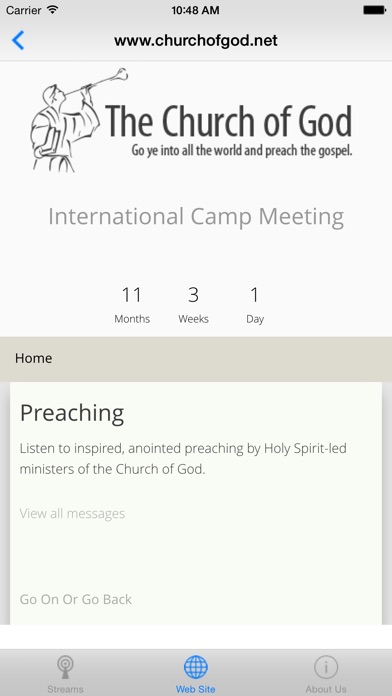Tap the www.churchofgod.net page title
This screenshot has height=696, width=392.
click(x=196, y=41)
